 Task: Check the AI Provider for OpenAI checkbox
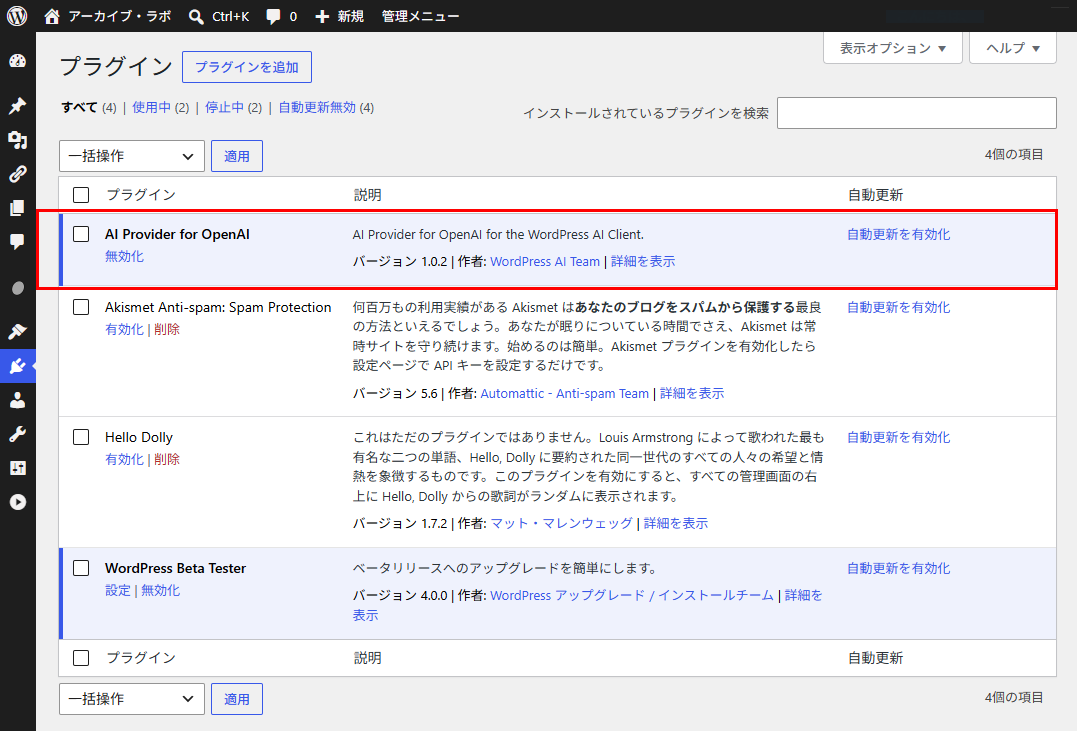point(81,234)
